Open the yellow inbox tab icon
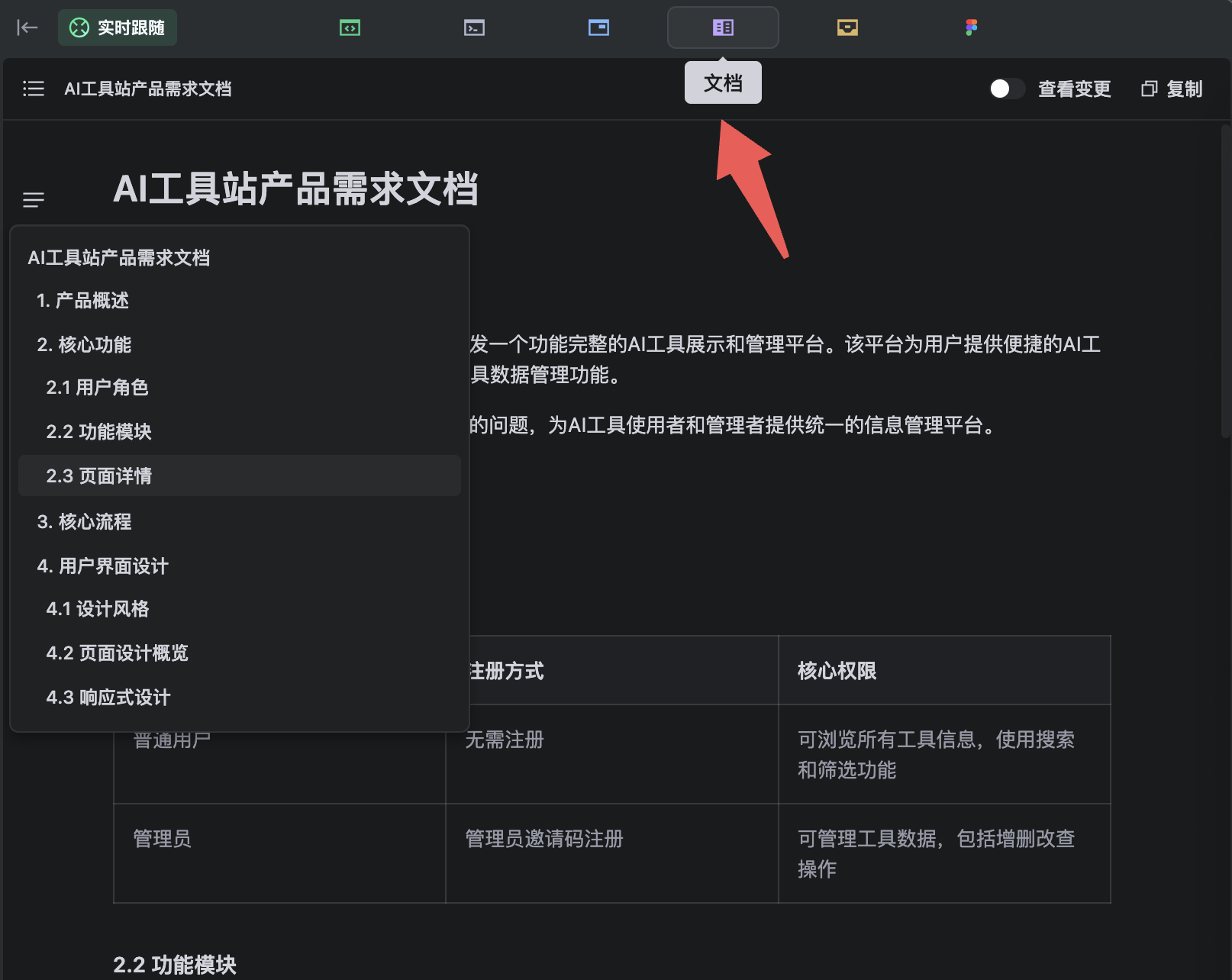1232x980 pixels. coord(847,28)
